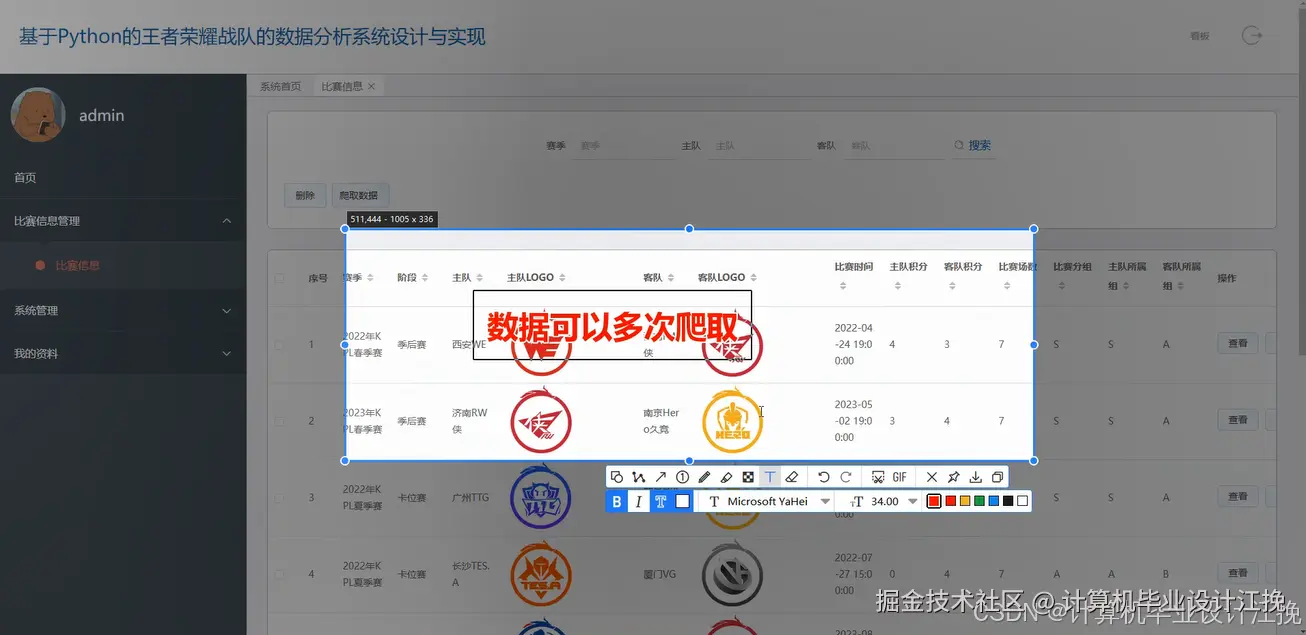
Task: Click the 删除 button
Action: tap(305, 196)
